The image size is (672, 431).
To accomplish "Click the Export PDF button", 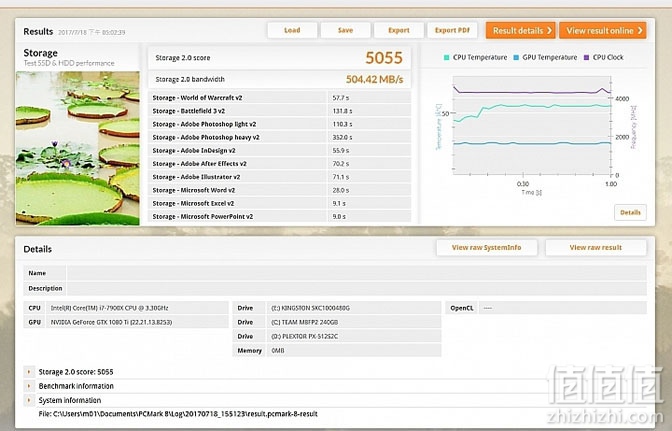I will 452,30.
